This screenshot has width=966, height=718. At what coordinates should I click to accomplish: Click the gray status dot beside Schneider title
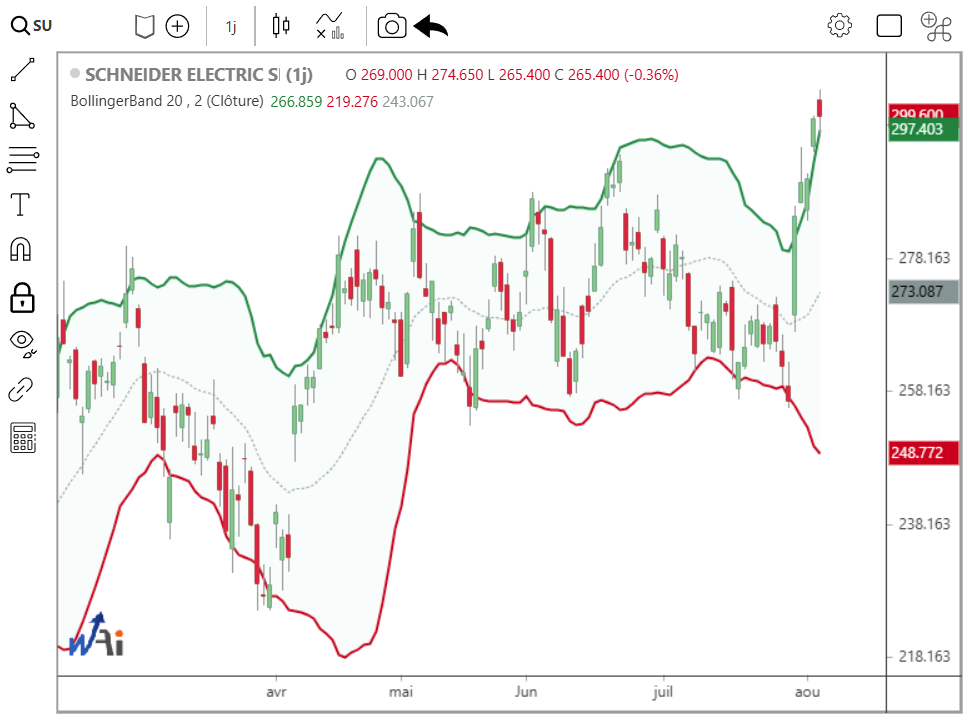tap(75, 73)
